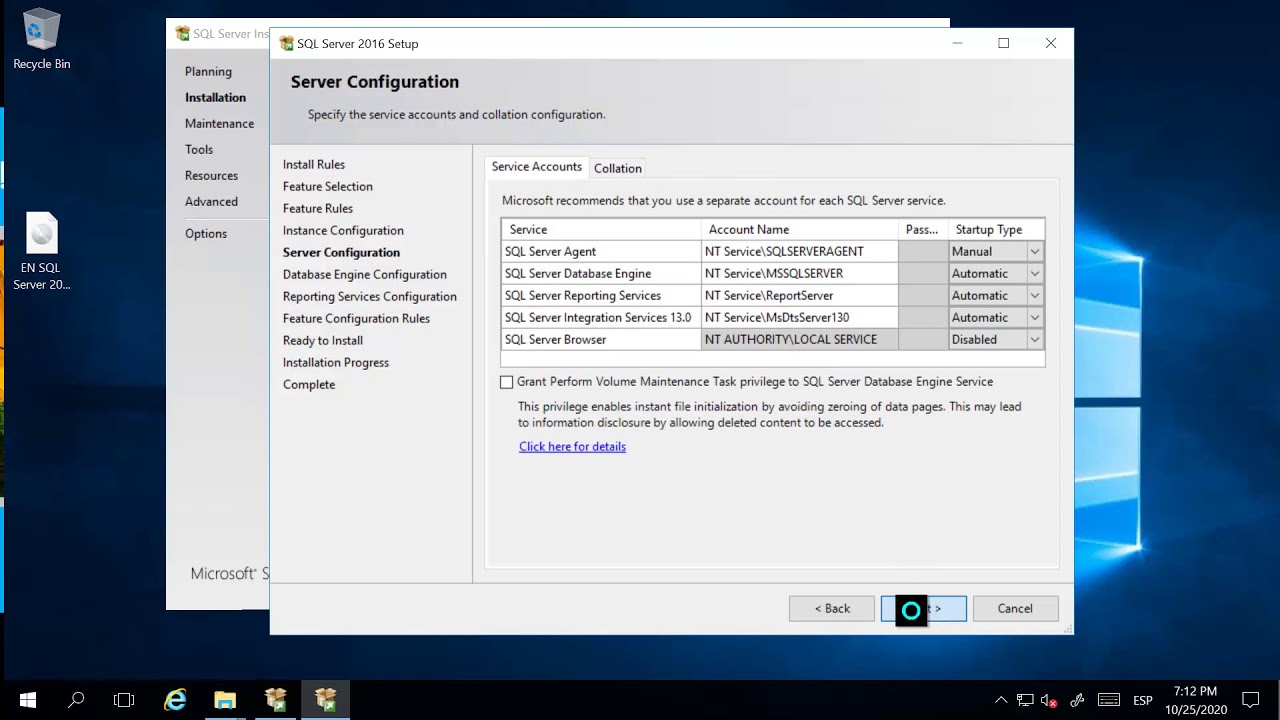Screen dimensions: 1280x720
Task: Open the Action Center notifications icon
Action: (1251, 700)
